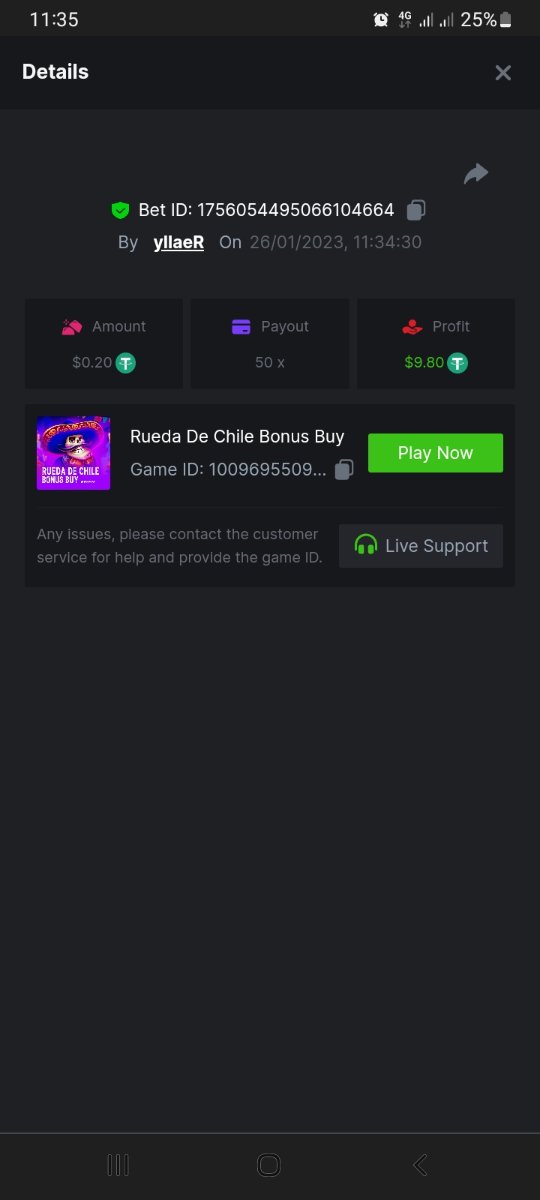Tap the Bet ID number text
This screenshot has width=540, height=1200.
coord(295,210)
